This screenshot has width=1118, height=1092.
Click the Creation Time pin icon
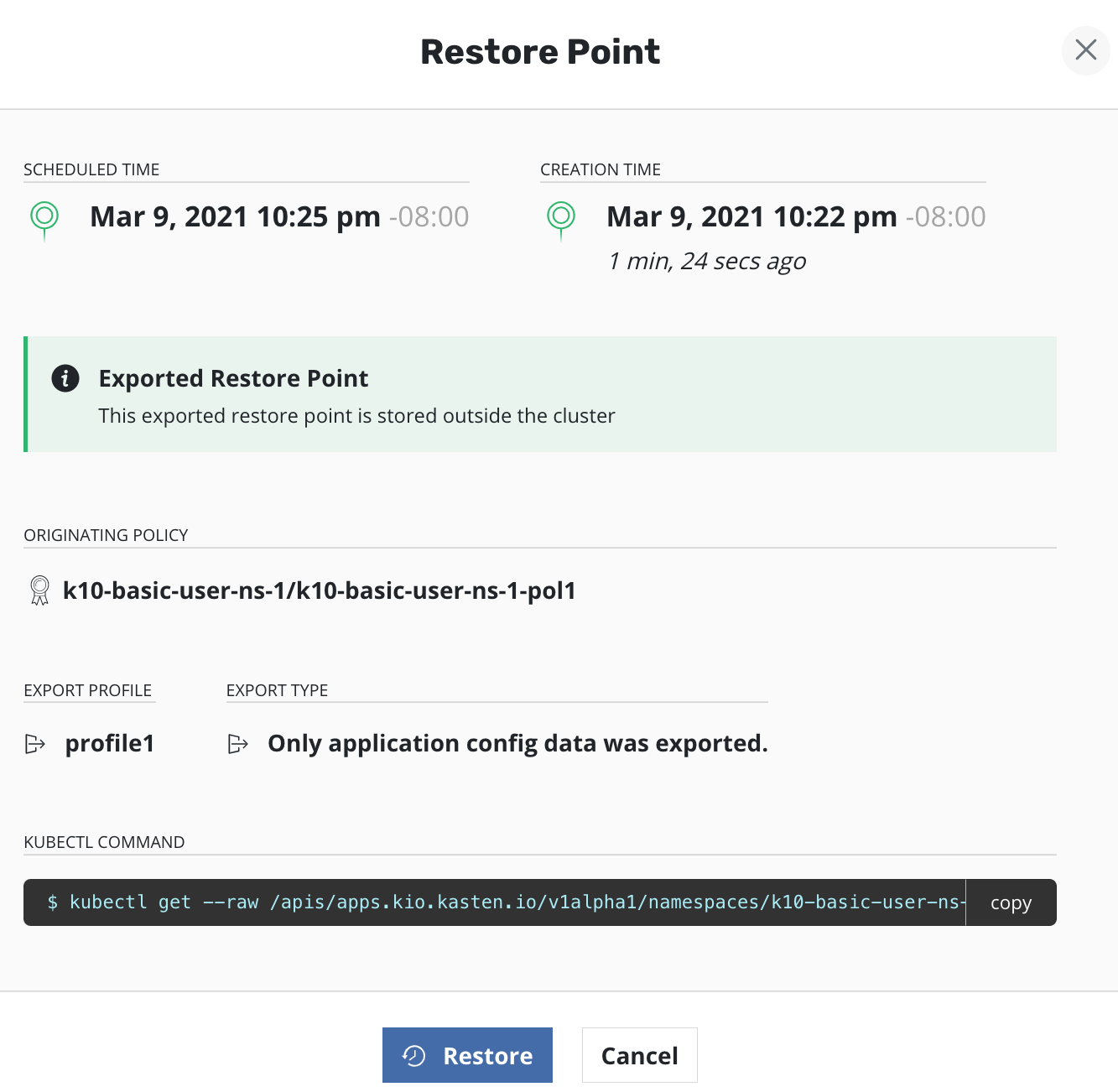click(561, 218)
